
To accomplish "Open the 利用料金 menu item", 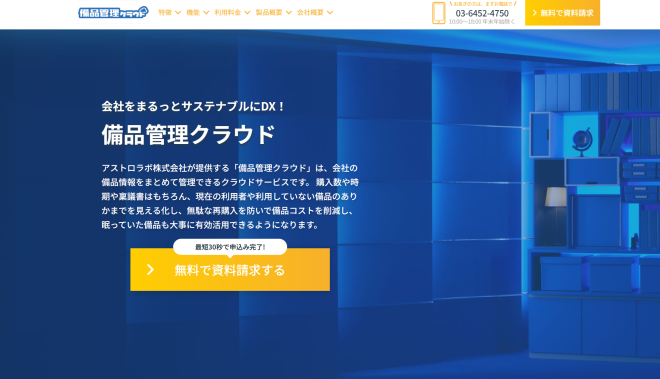I will (x=227, y=13).
